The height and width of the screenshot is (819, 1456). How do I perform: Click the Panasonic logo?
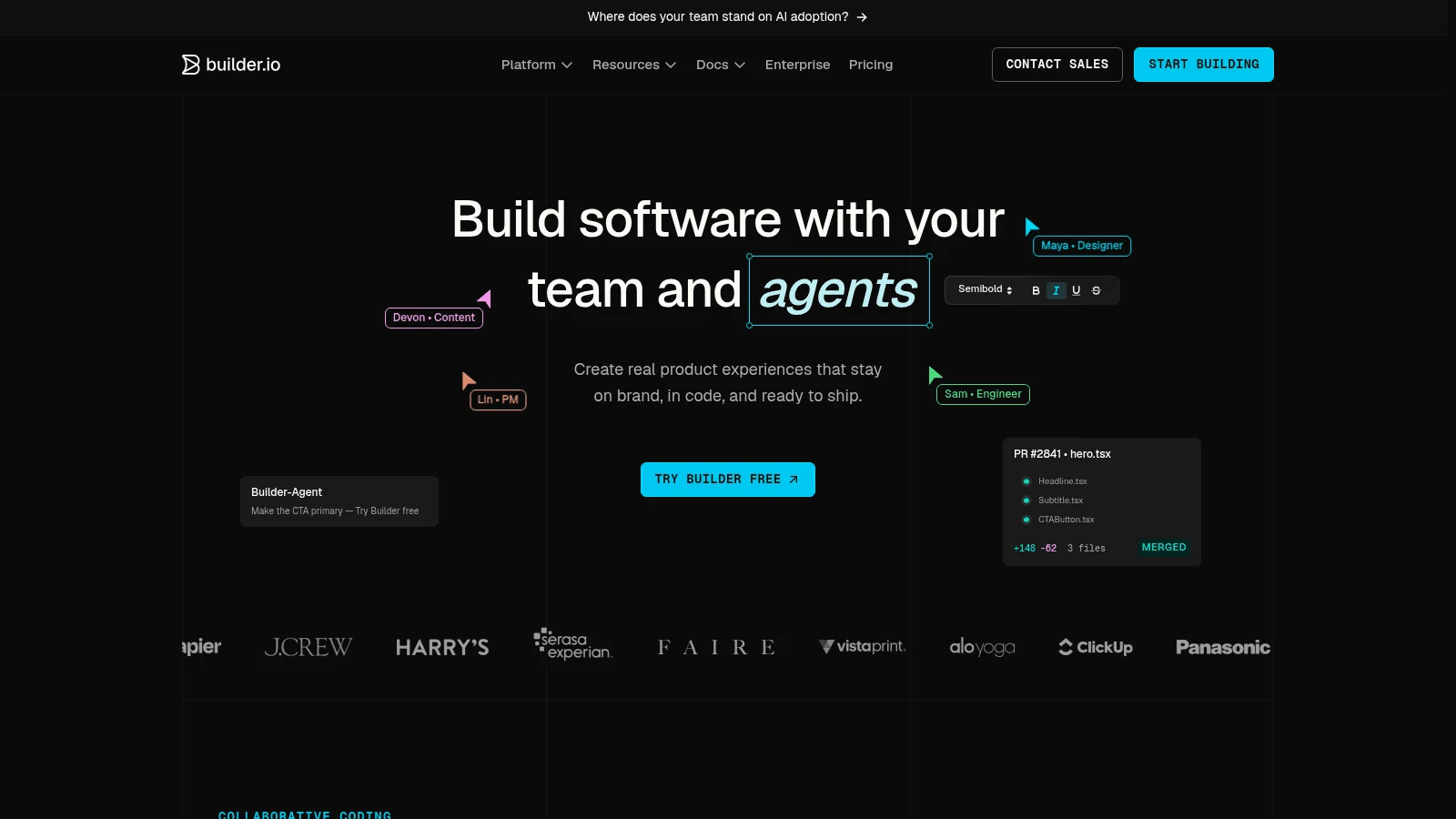1223,647
